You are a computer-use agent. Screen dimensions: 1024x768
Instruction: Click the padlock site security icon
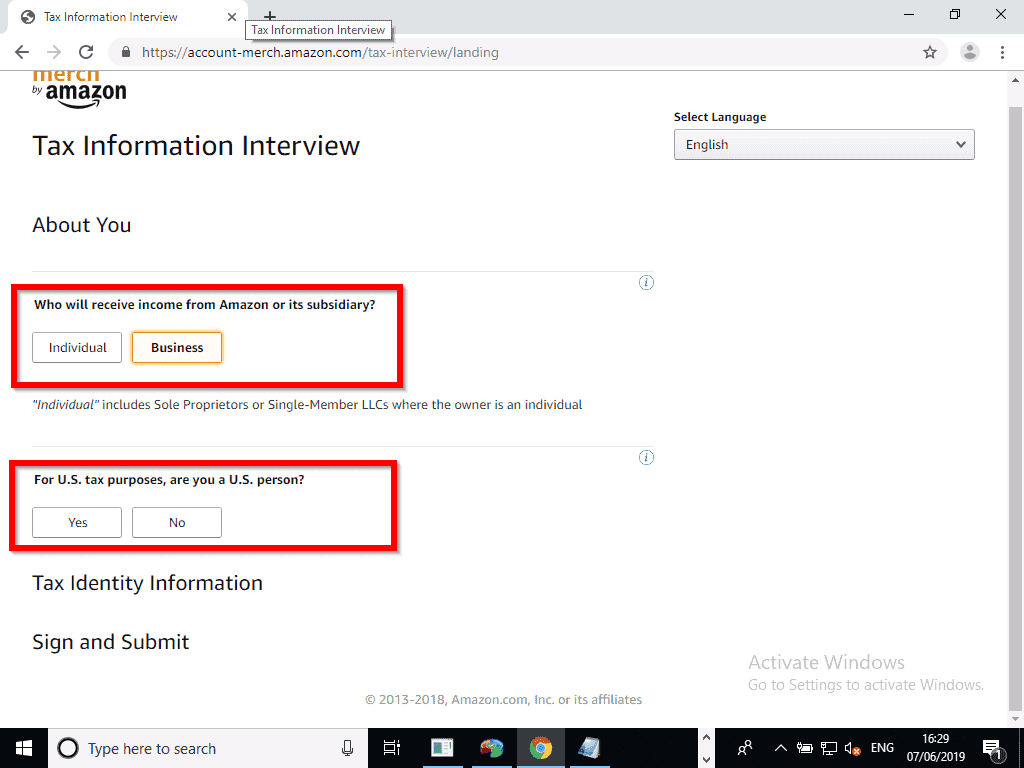[127, 52]
